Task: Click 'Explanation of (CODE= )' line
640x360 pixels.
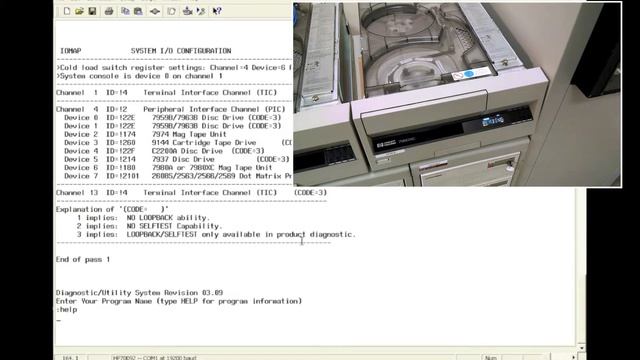Action: (112, 209)
